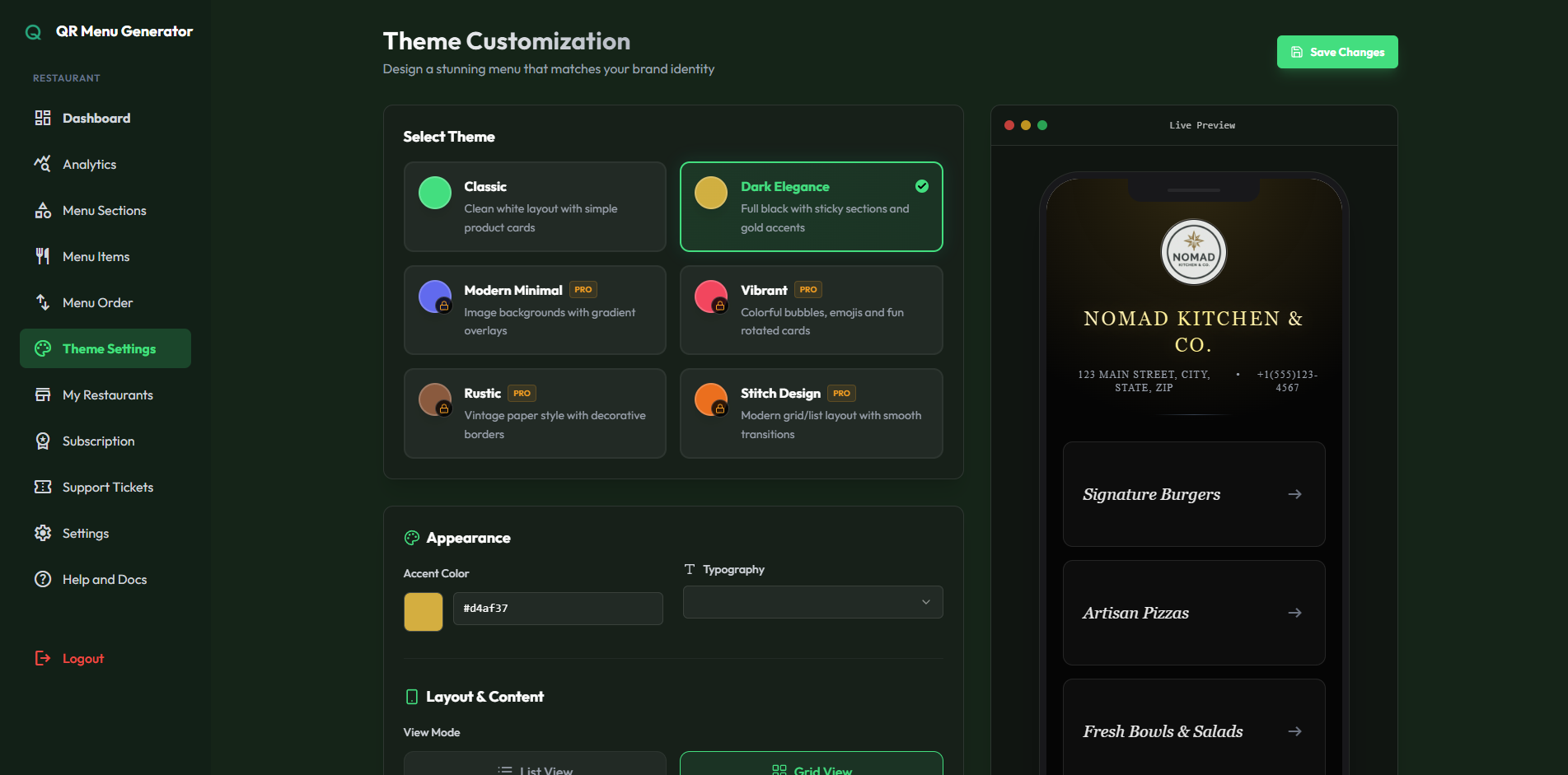Screen dimensions: 1568x775
Task: Click the Help and Docs question mark icon
Action: [x=42, y=579]
